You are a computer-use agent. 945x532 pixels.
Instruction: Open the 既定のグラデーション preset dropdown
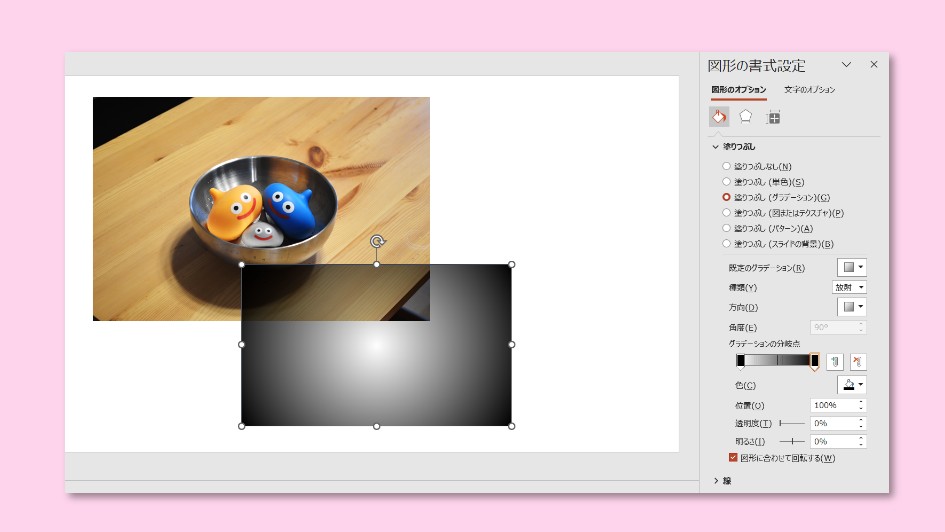coord(852,267)
